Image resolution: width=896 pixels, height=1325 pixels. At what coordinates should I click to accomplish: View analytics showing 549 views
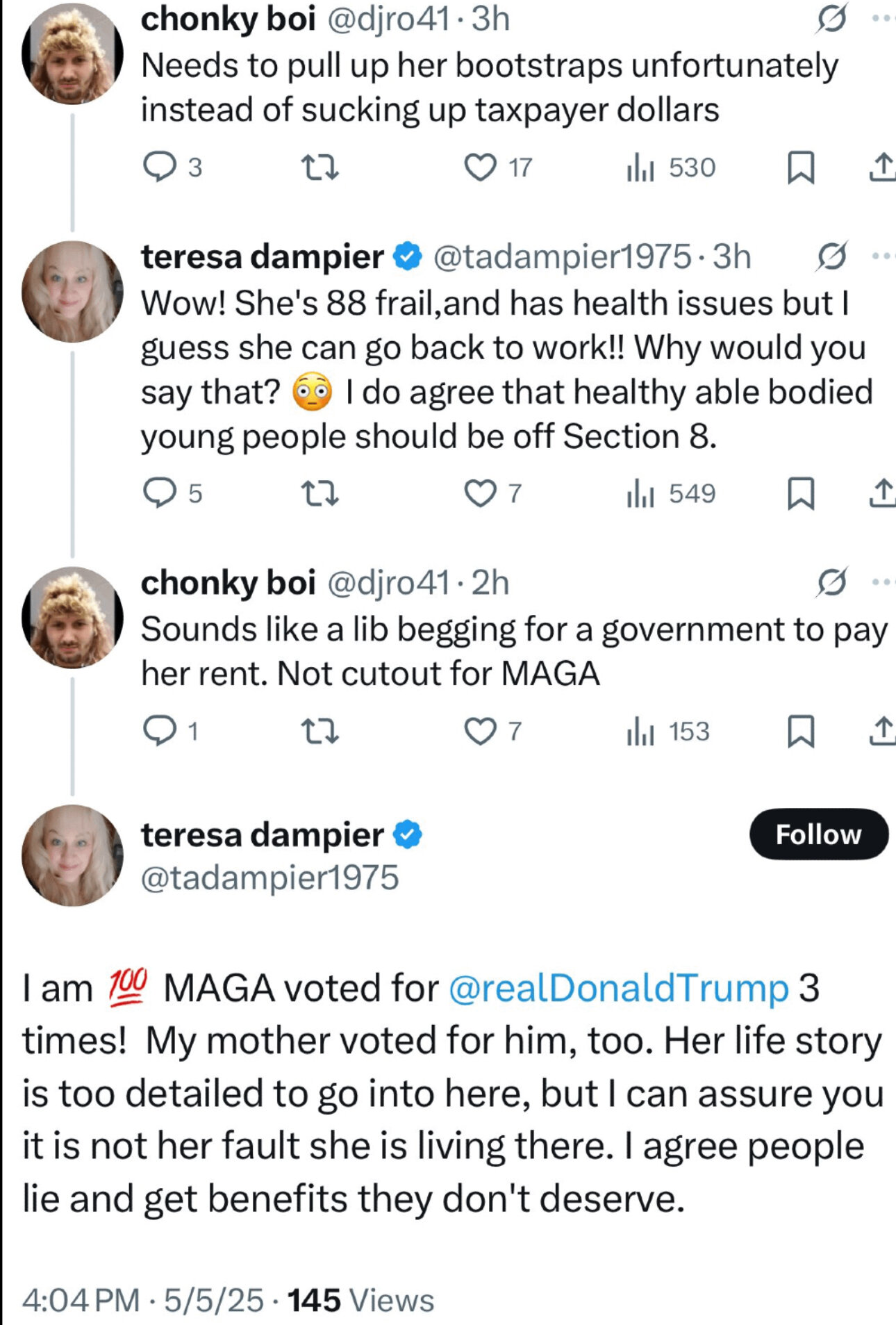click(670, 494)
